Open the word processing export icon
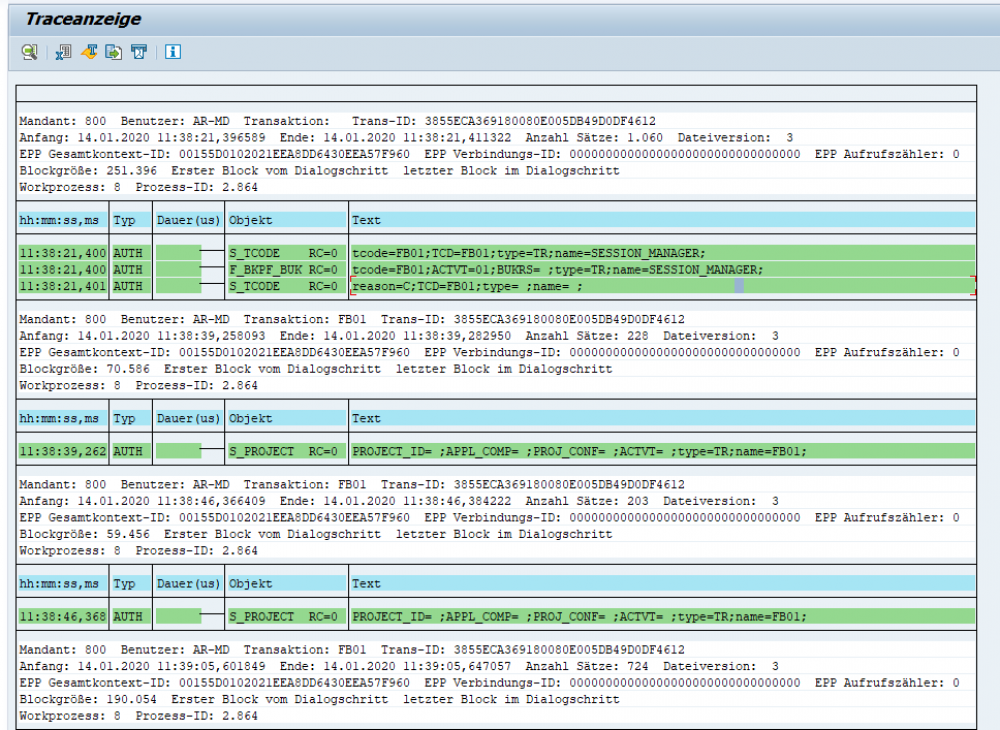Viewport: 1000px width, 730px height. point(89,52)
